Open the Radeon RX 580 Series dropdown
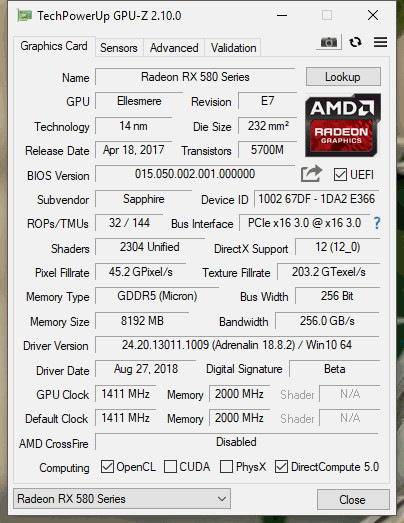 122,499
